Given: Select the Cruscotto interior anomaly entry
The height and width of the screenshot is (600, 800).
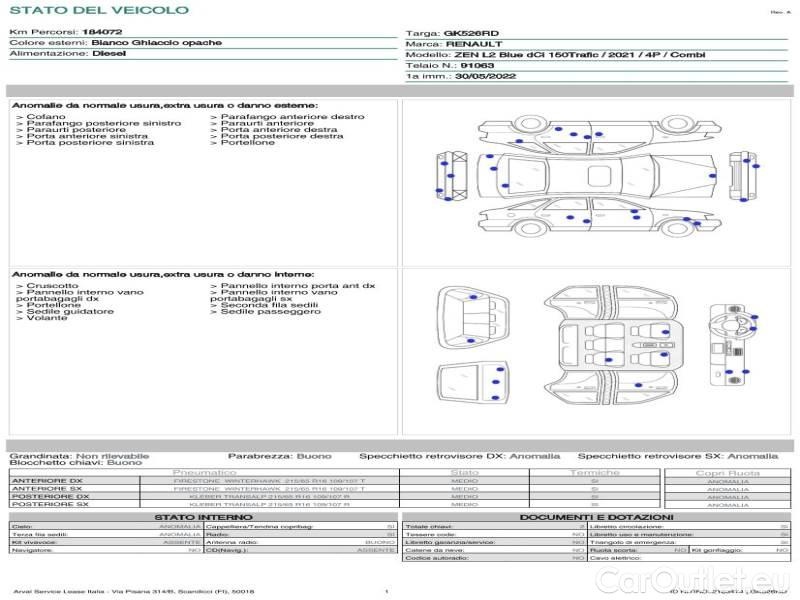Looking at the screenshot, I should coord(54,286).
